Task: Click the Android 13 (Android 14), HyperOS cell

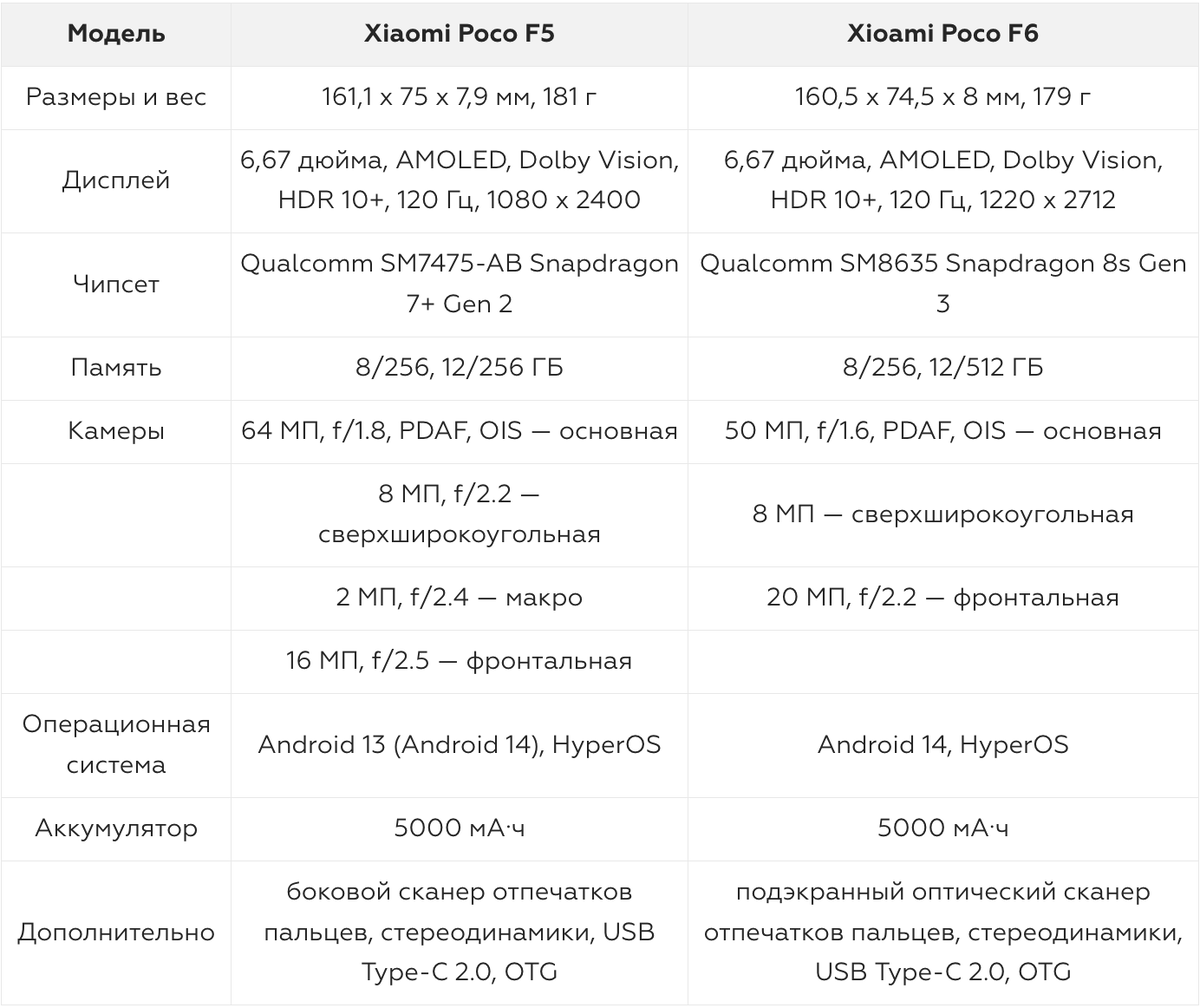Action: tap(459, 745)
